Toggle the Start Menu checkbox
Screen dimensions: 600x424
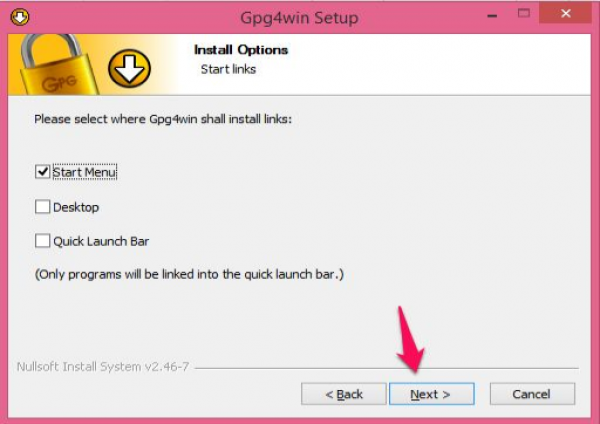click(x=42, y=172)
